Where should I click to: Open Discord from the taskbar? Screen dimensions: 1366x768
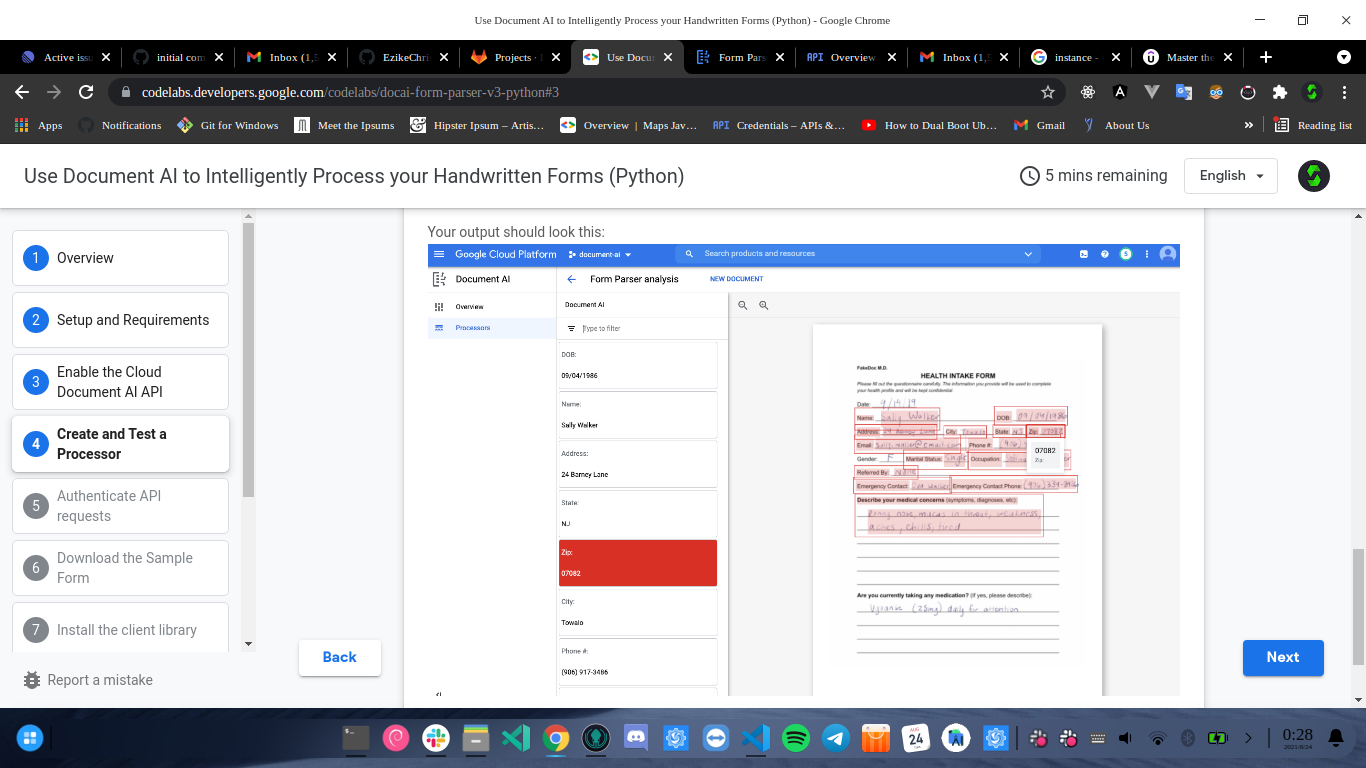click(x=636, y=739)
